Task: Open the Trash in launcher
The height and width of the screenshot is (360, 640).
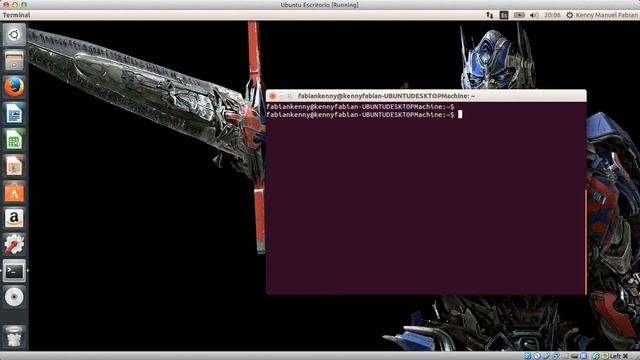Action: [14, 337]
